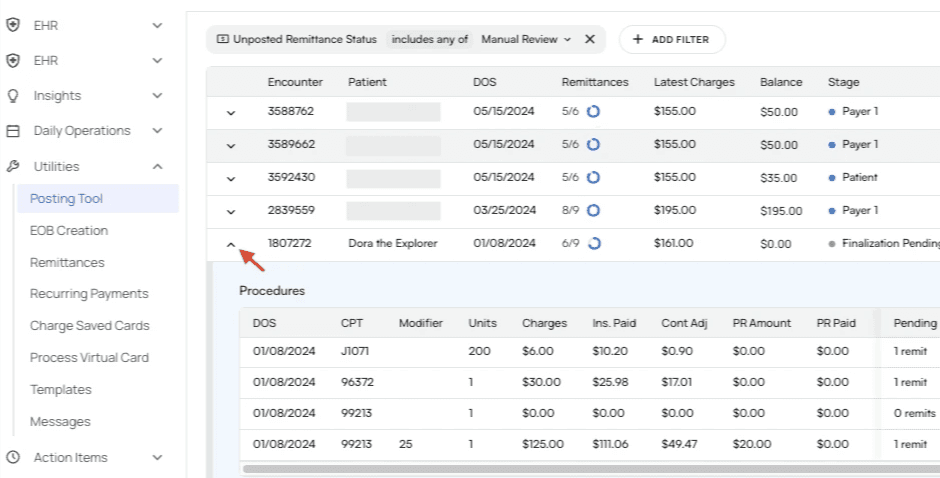Image resolution: width=940 pixels, height=478 pixels.
Task: Click the DOS date 03/25/2024
Action: click(x=504, y=211)
